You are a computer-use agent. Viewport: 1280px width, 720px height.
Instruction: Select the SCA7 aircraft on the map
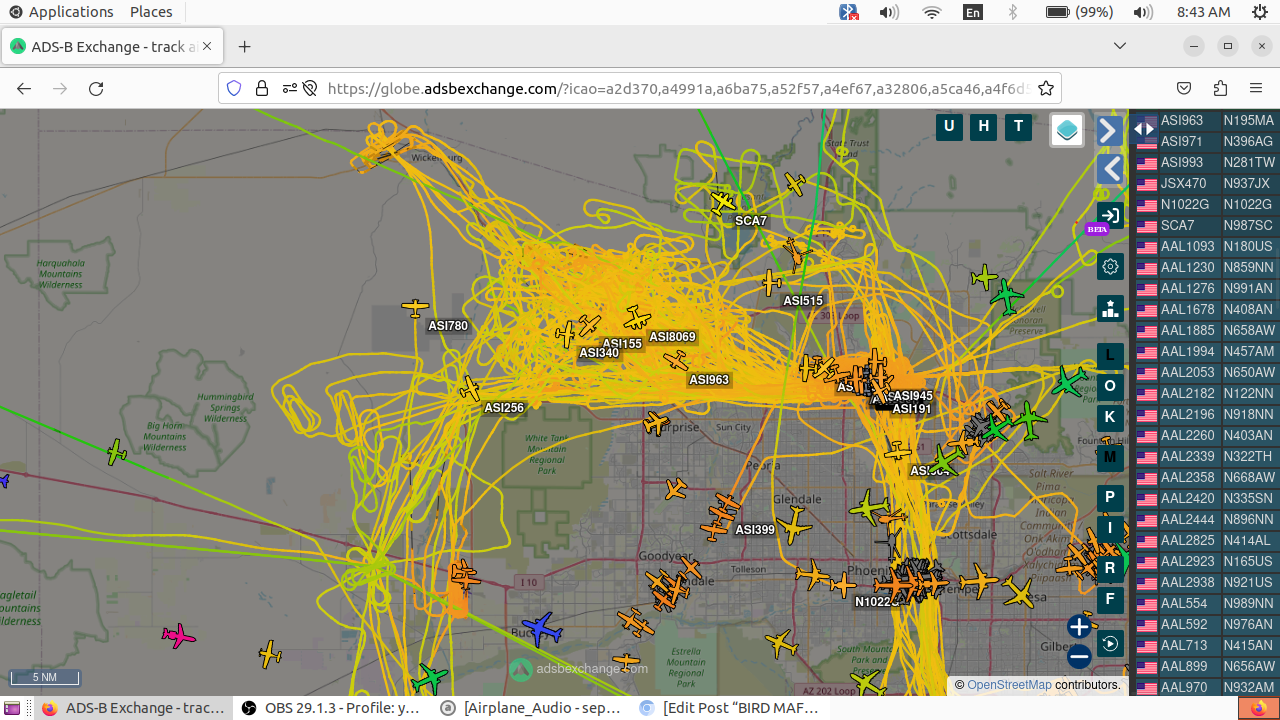click(723, 203)
